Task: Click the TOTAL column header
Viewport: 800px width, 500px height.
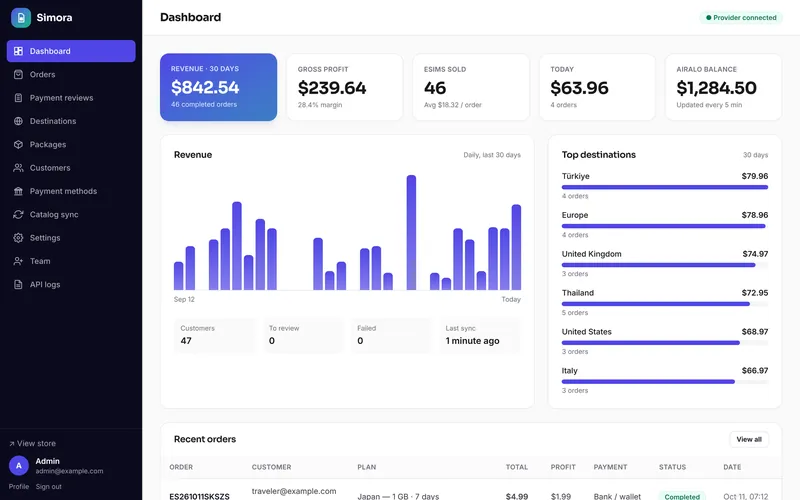Action: [x=517, y=467]
